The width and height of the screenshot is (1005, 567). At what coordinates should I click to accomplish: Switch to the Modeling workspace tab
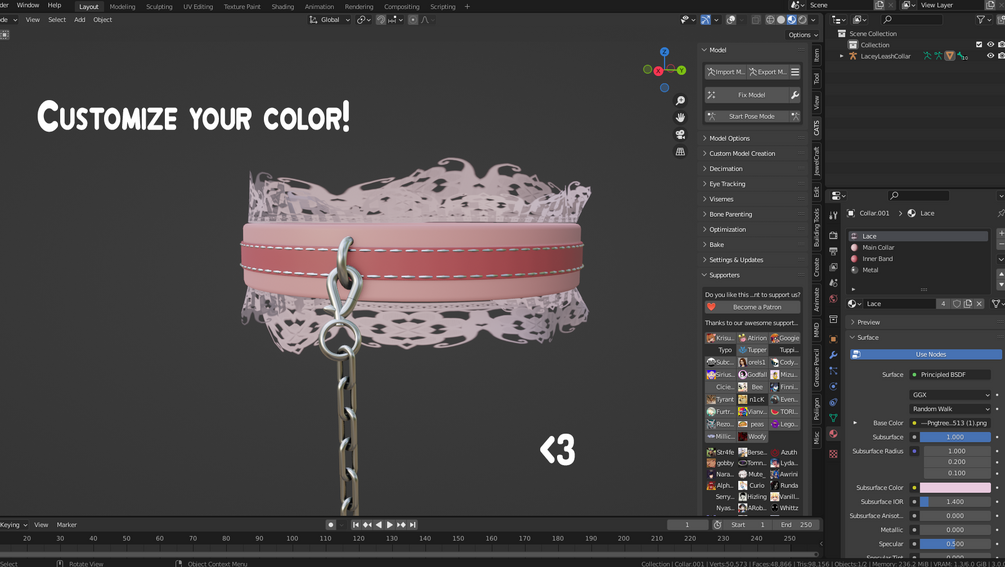[x=122, y=6]
